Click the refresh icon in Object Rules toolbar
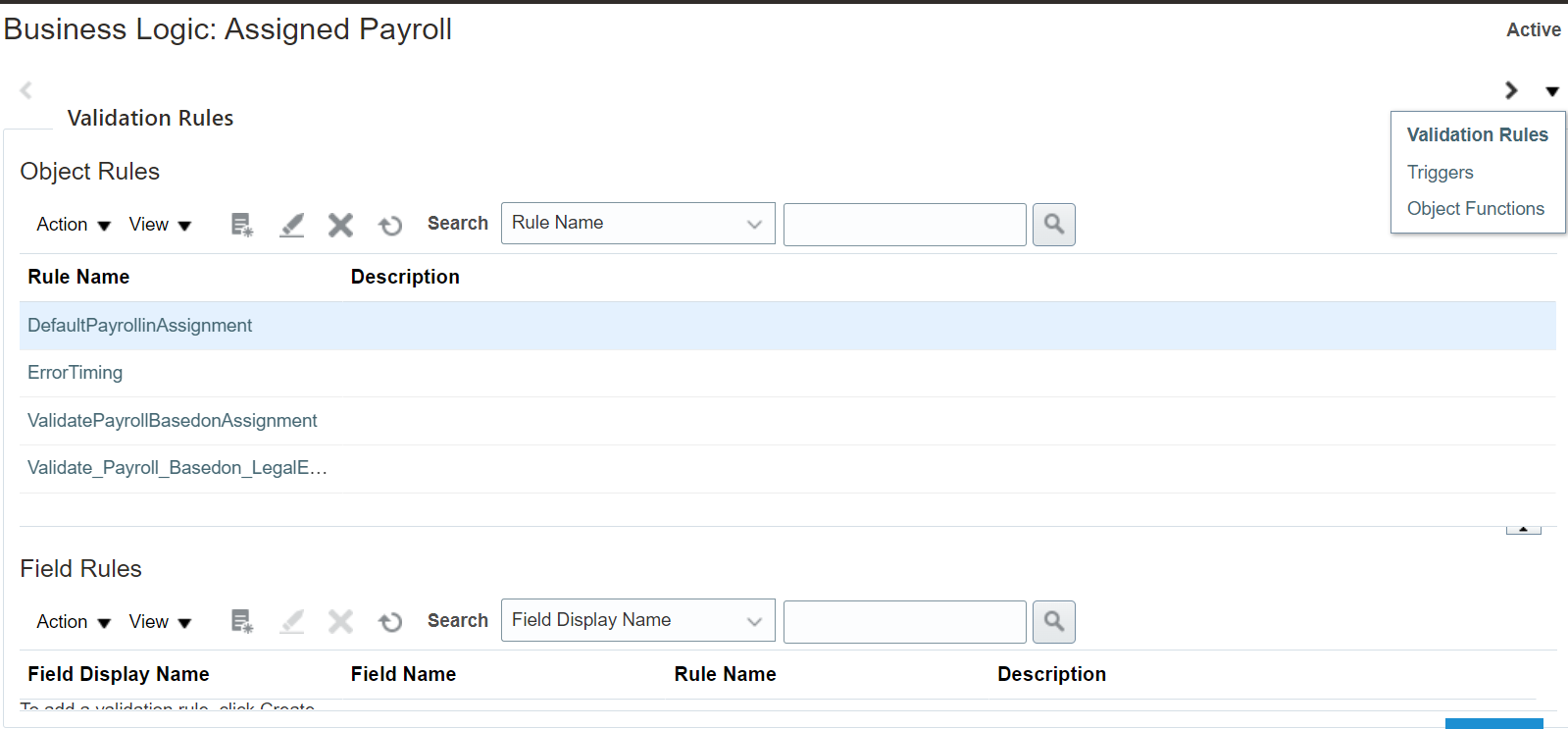The width and height of the screenshot is (1568, 729). (390, 226)
